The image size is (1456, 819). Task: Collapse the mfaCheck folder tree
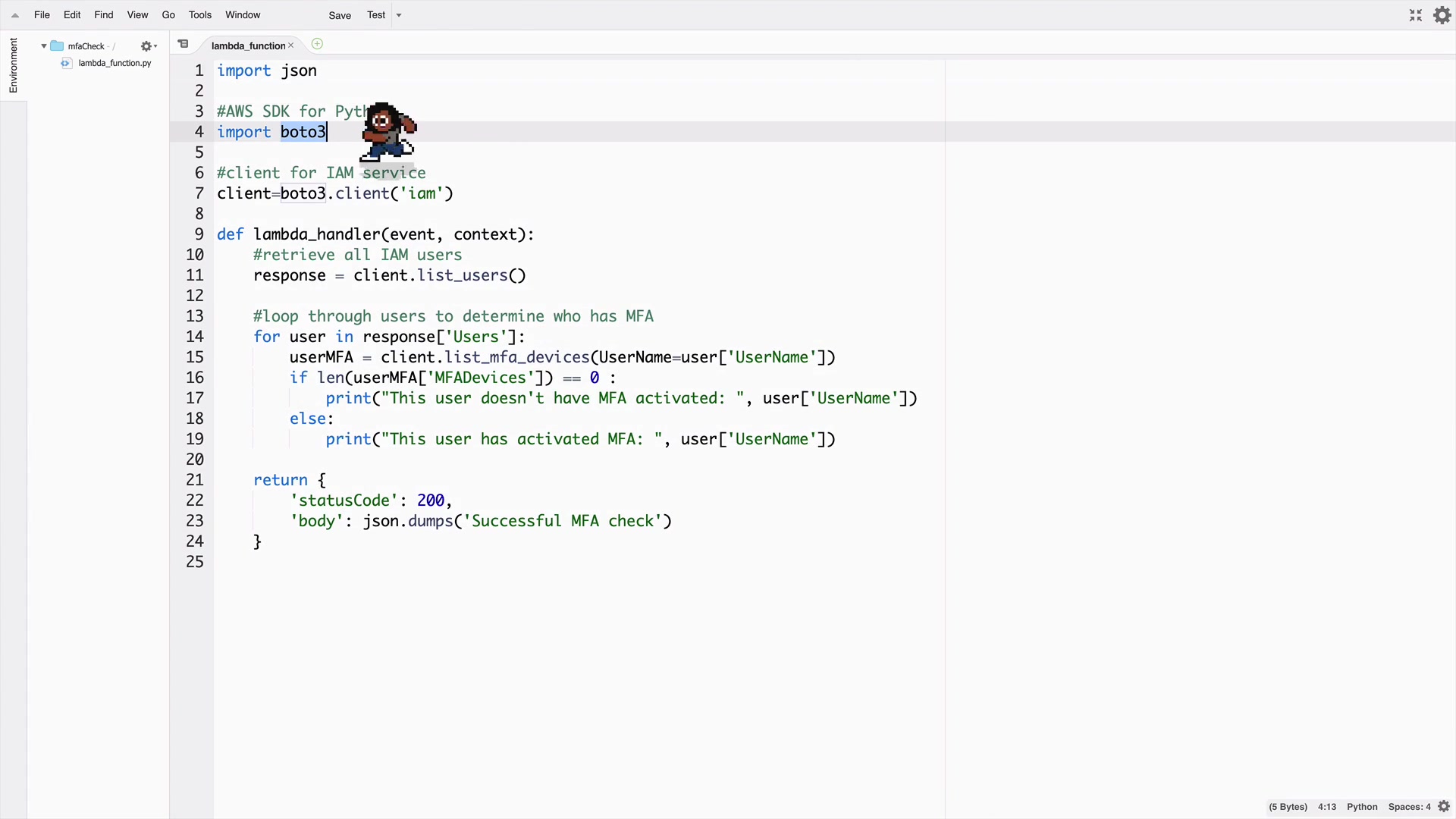point(44,46)
